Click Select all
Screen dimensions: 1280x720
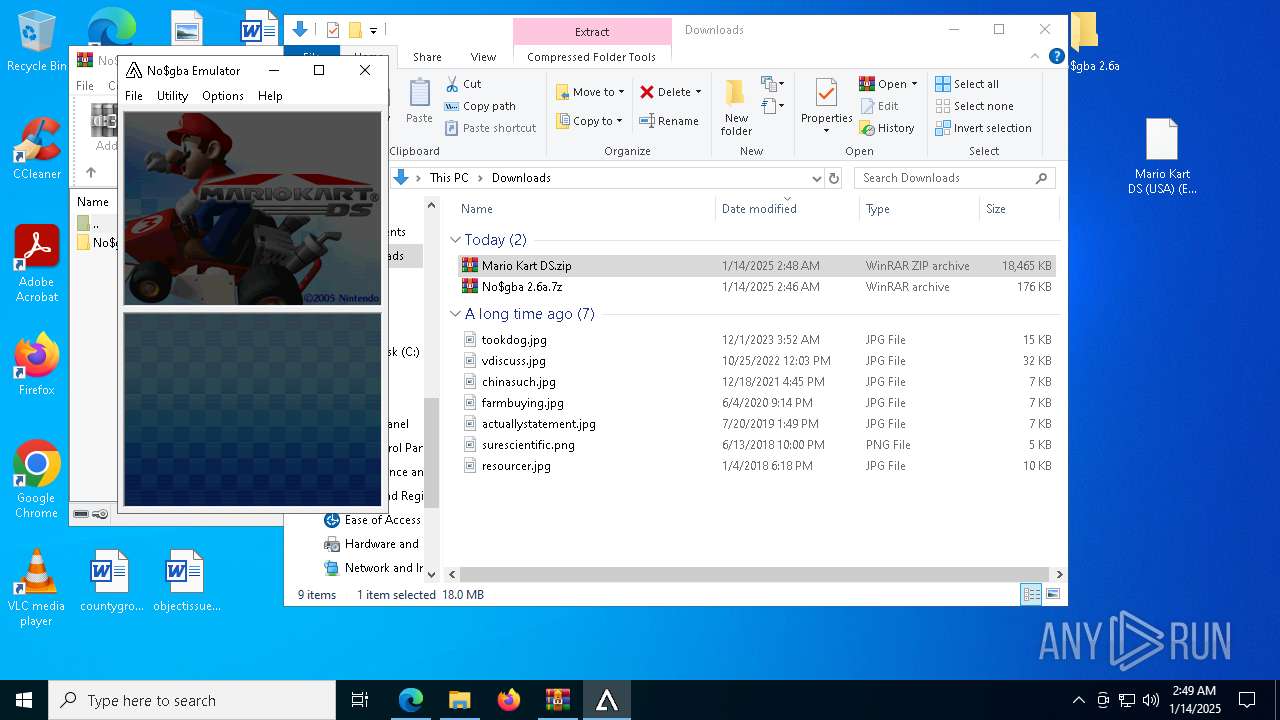[967, 84]
